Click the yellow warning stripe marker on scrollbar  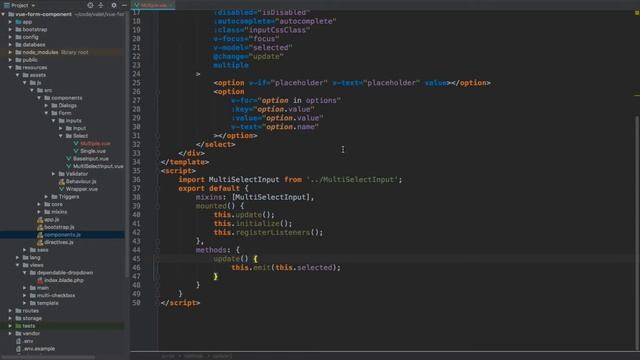pyautogui.click(x=637, y=96)
